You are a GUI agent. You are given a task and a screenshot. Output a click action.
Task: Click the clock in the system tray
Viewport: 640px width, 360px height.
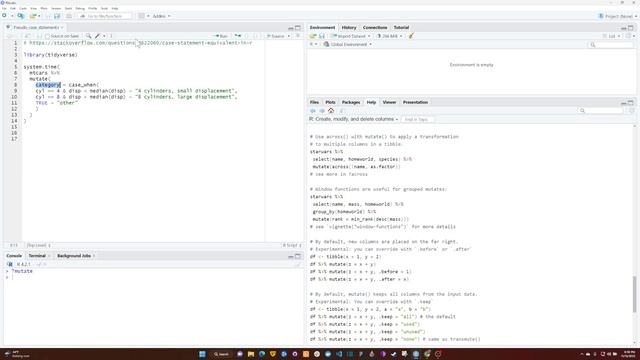629,354
